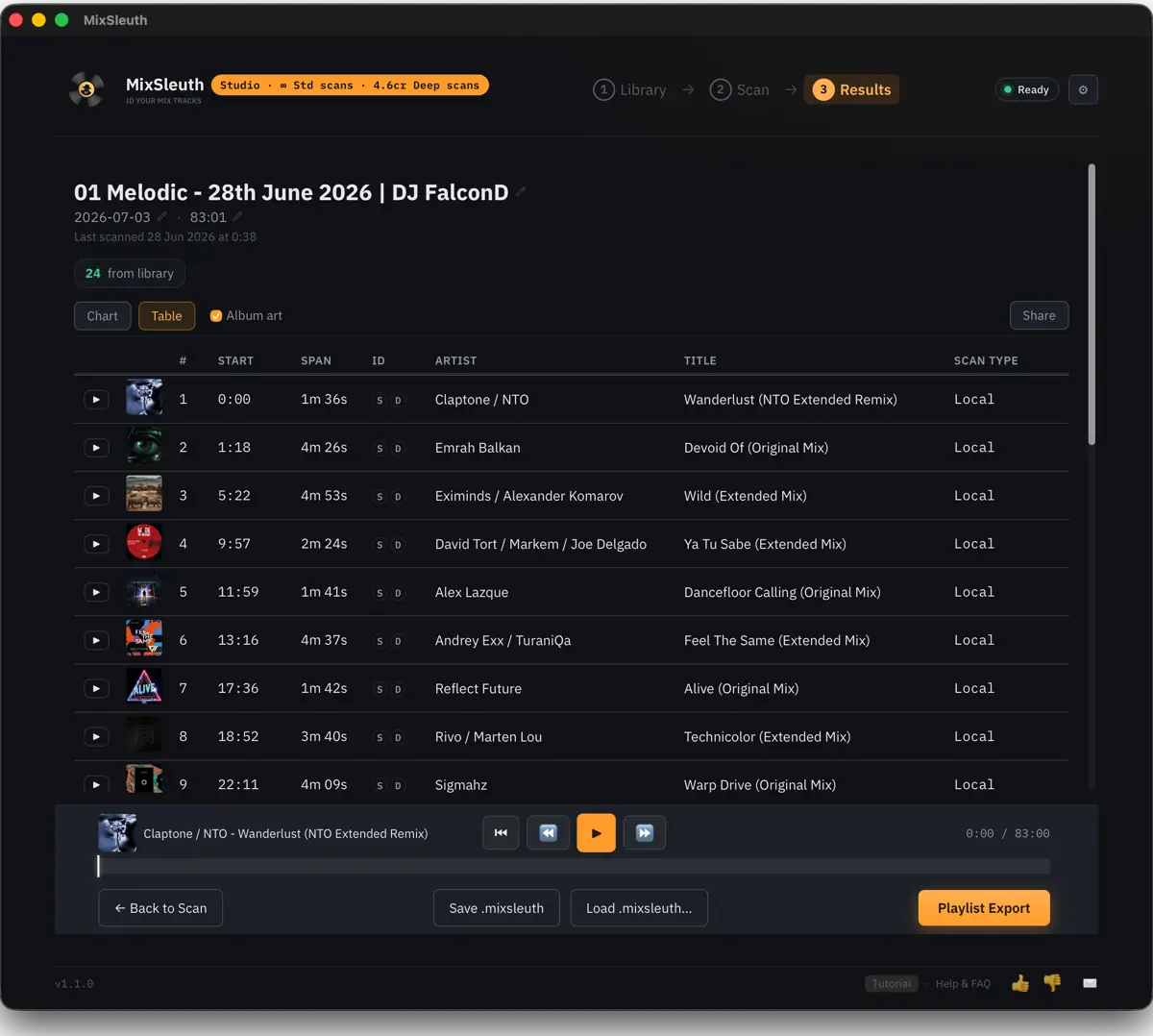
Task: Sort by SCAN TYPE column header
Action: tap(986, 360)
